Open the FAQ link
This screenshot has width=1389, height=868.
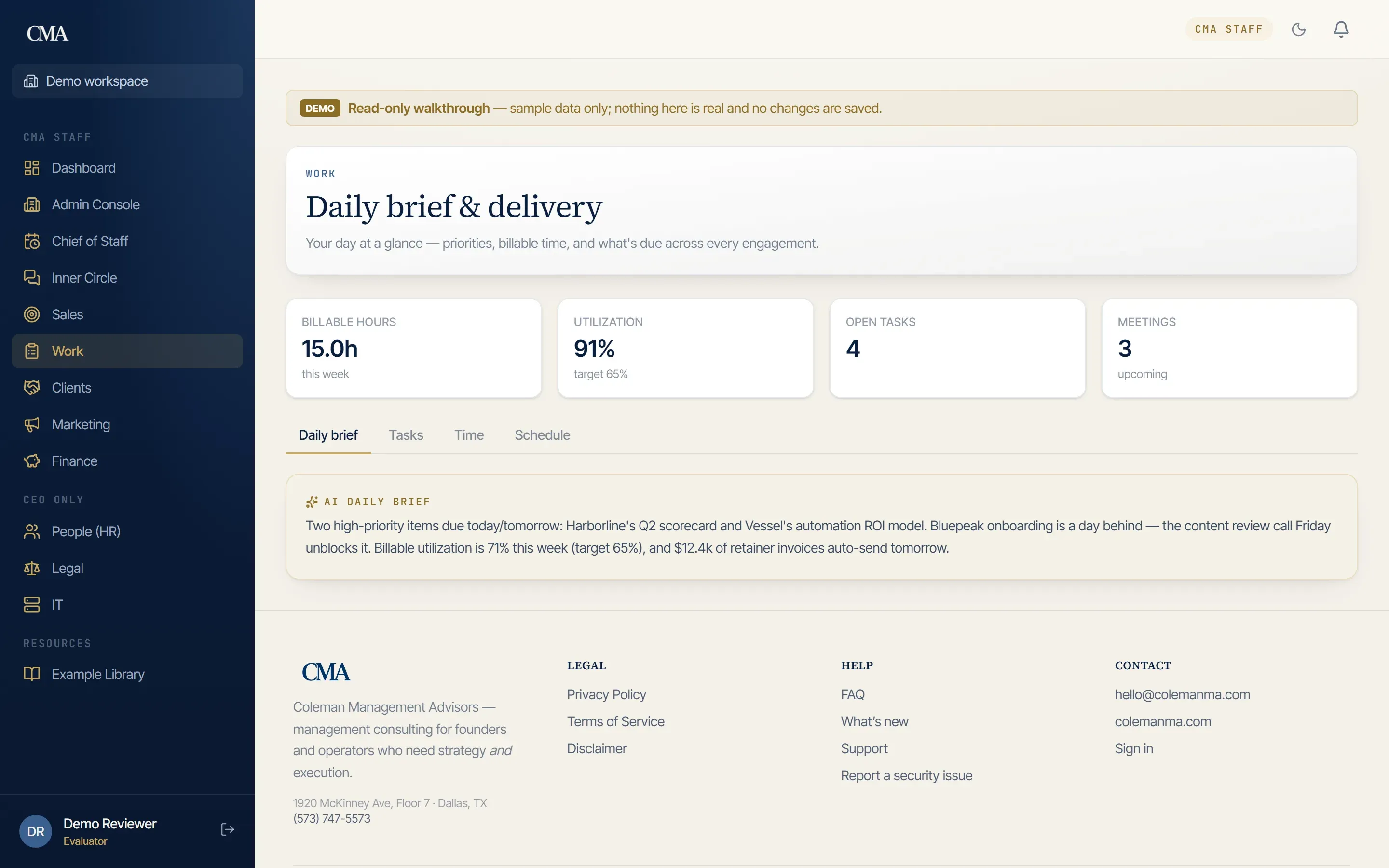pos(852,694)
